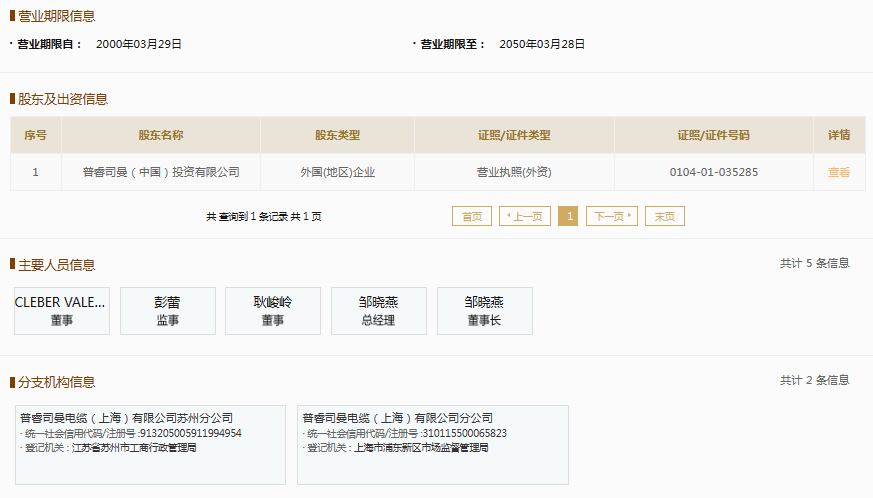Jump to last page with 末页 button
Image resolution: width=873 pixels, height=498 pixels.
tap(665, 216)
